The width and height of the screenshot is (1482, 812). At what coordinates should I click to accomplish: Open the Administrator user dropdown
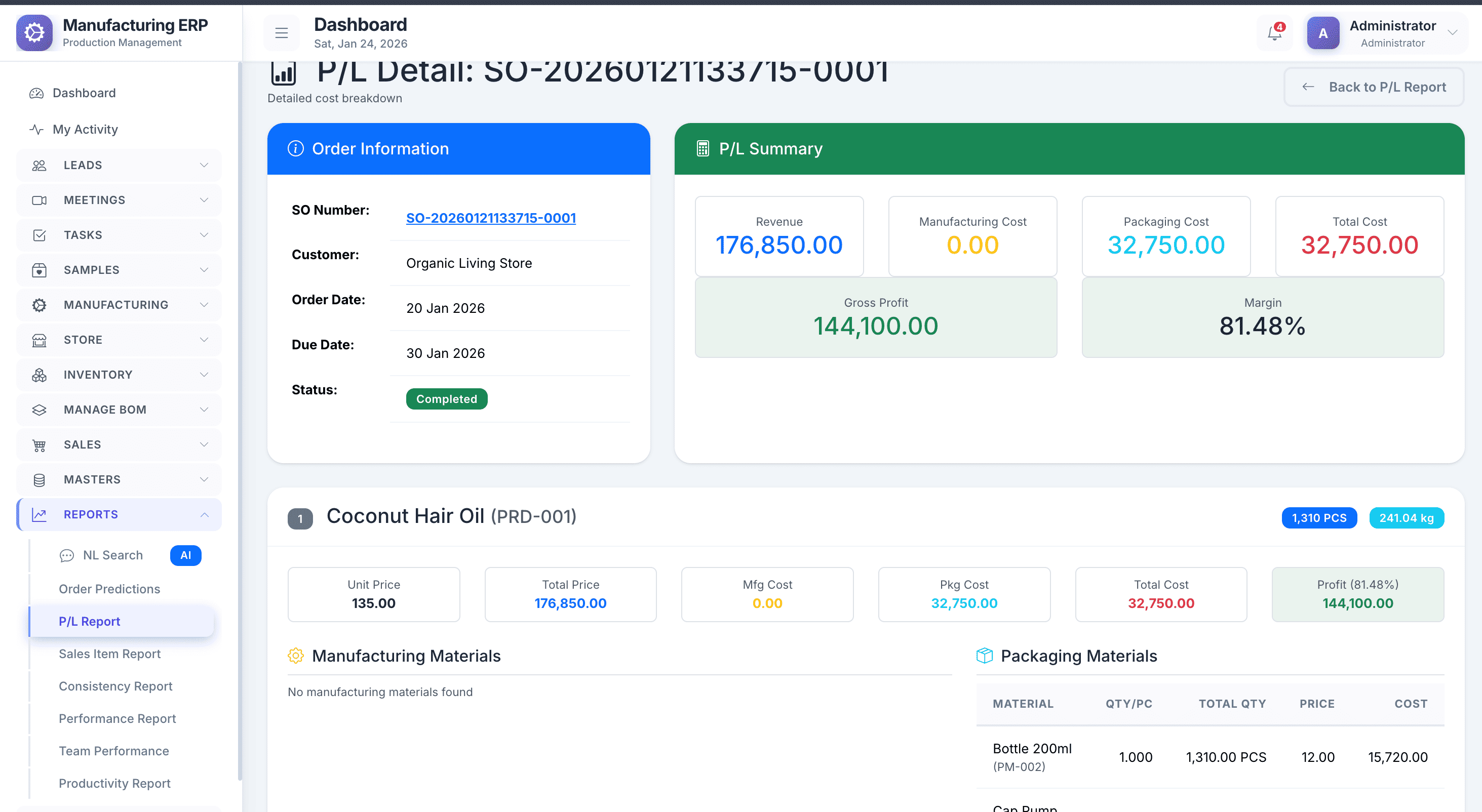coord(1452,33)
